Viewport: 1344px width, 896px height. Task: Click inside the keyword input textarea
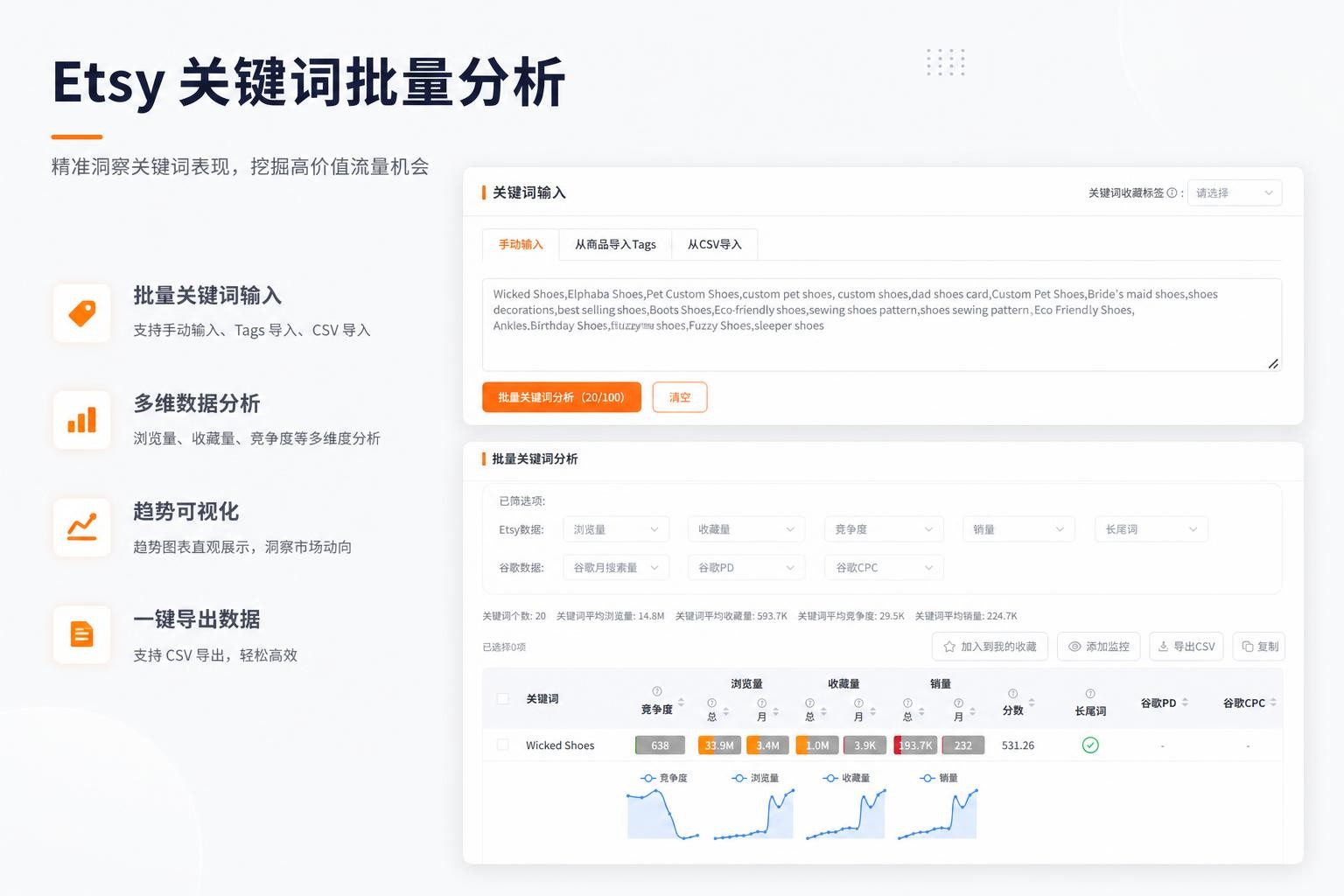(882, 325)
